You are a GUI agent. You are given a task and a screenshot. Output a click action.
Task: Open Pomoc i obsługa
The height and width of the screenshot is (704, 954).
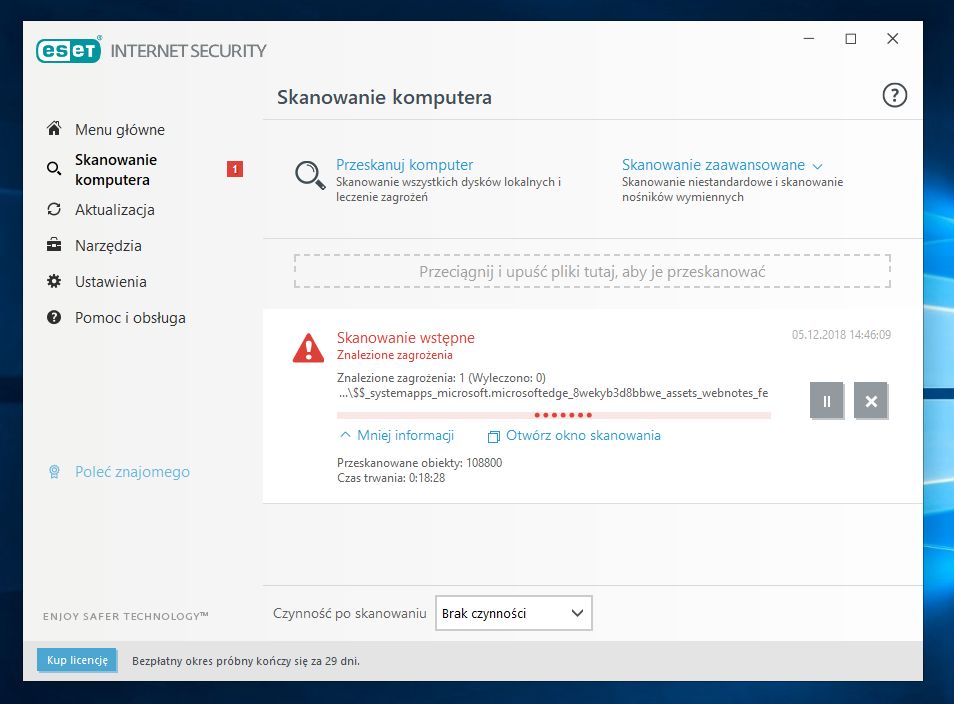pos(130,318)
